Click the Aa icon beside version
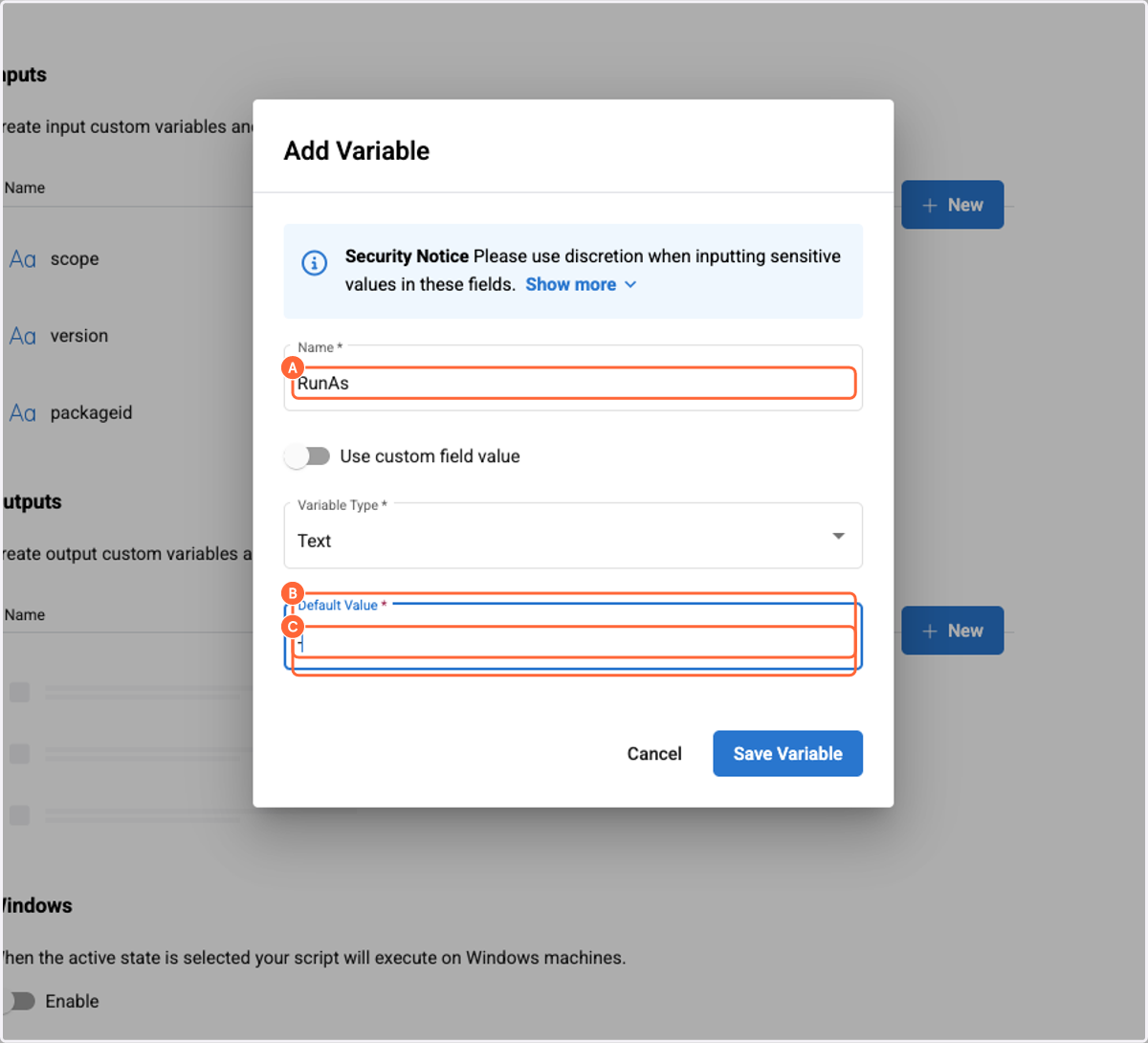Image resolution: width=1148 pixels, height=1043 pixels. coord(23,336)
